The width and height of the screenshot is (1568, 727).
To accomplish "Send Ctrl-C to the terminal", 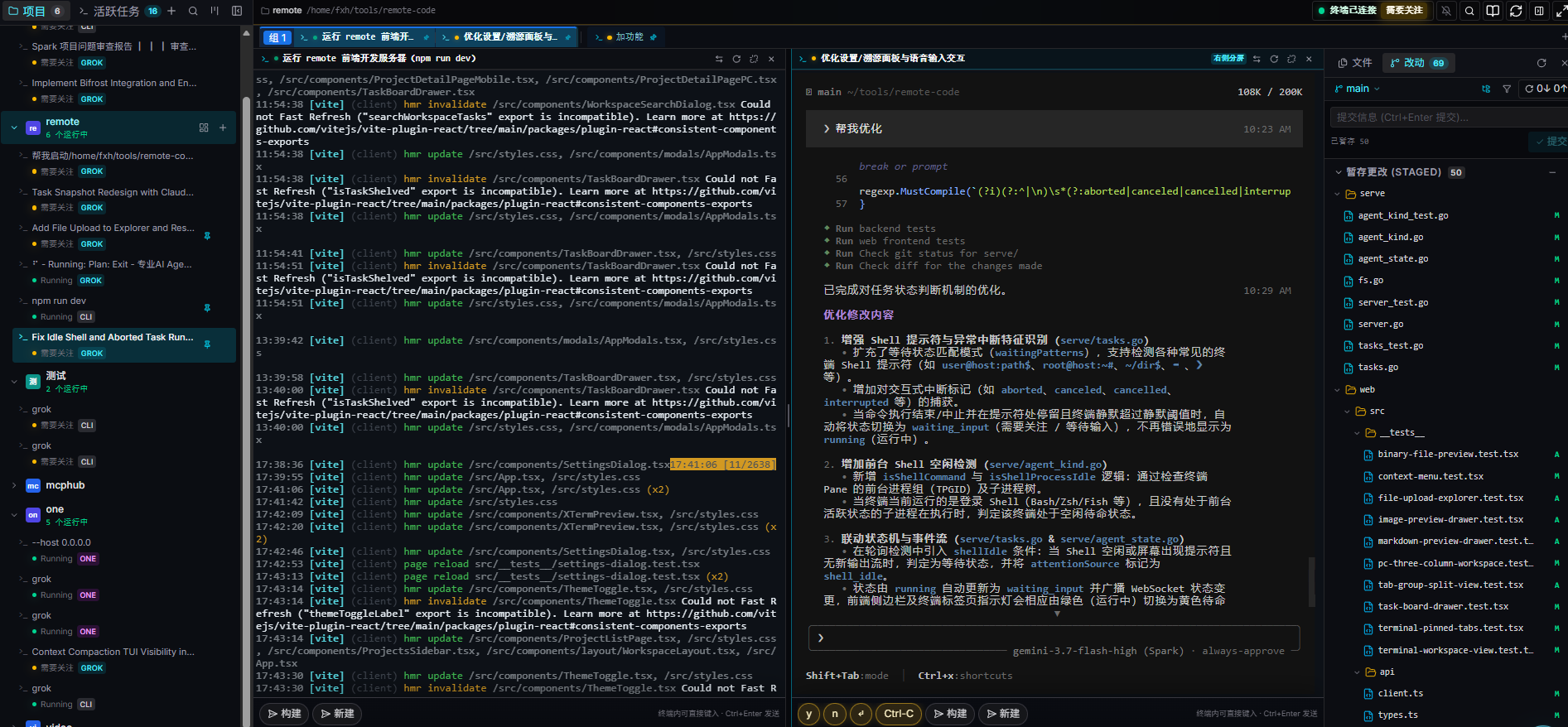I will 899,714.
